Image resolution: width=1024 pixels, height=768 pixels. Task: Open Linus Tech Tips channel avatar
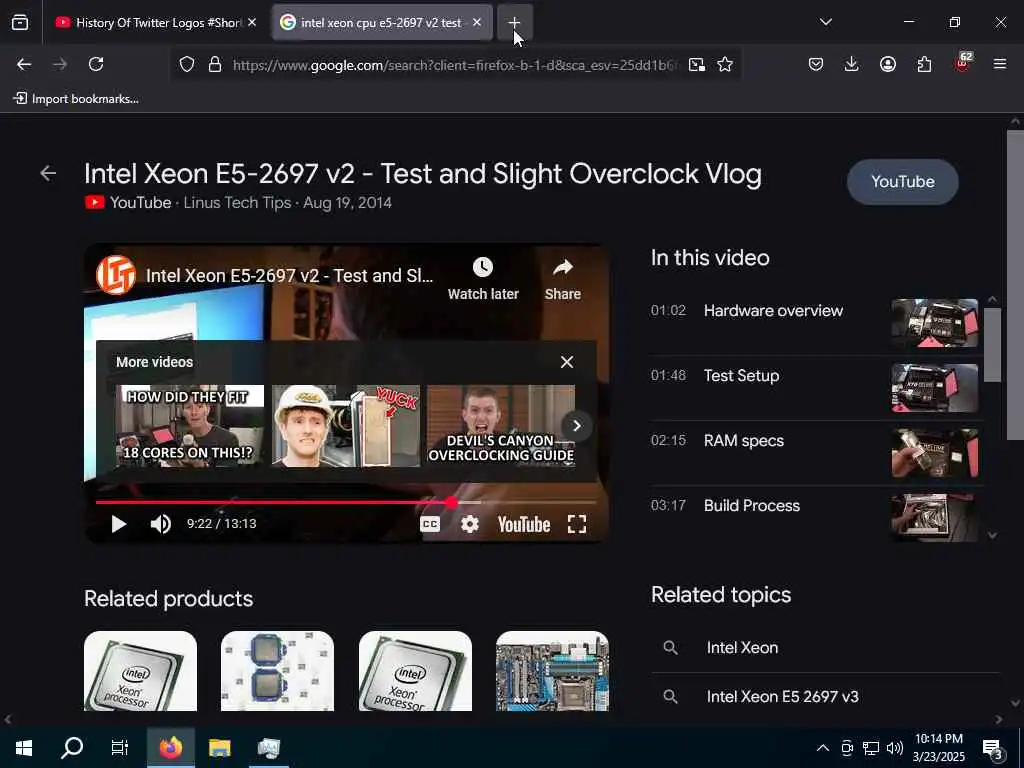pyautogui.click(x=116, y=275)
